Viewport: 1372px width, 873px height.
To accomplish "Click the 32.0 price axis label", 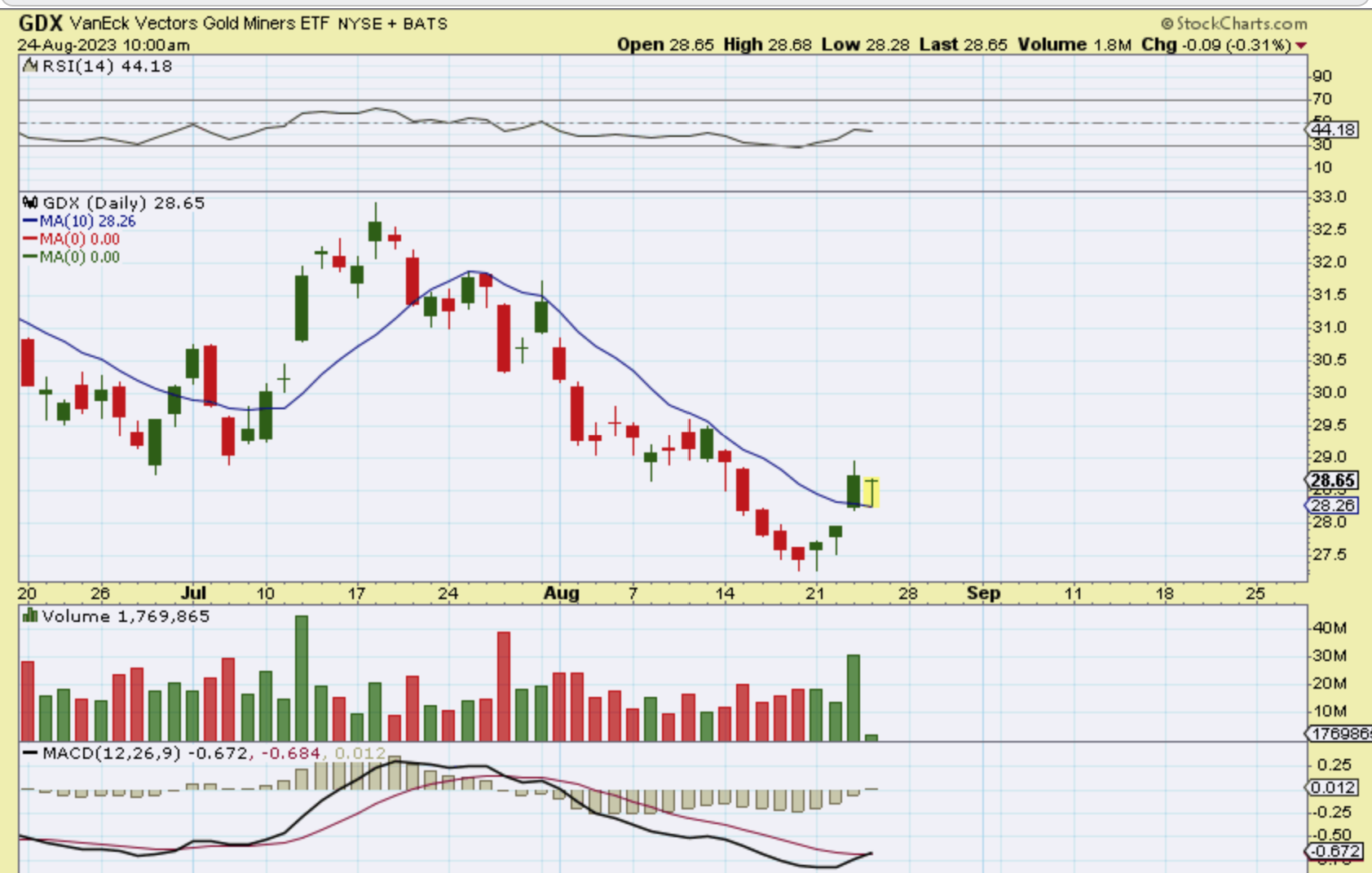I will 1329,262.
